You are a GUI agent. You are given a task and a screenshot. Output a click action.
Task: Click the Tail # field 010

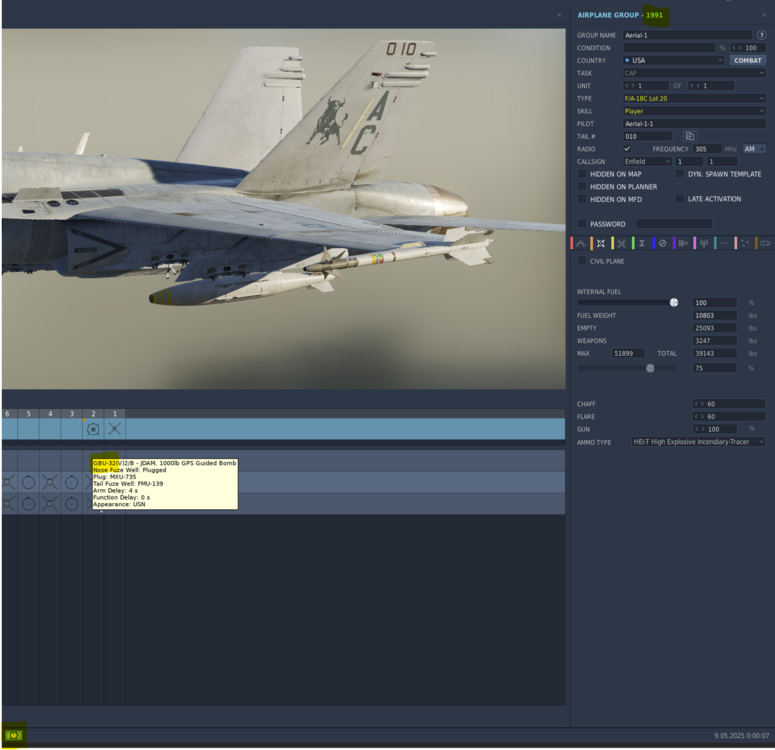coord(647,136)
